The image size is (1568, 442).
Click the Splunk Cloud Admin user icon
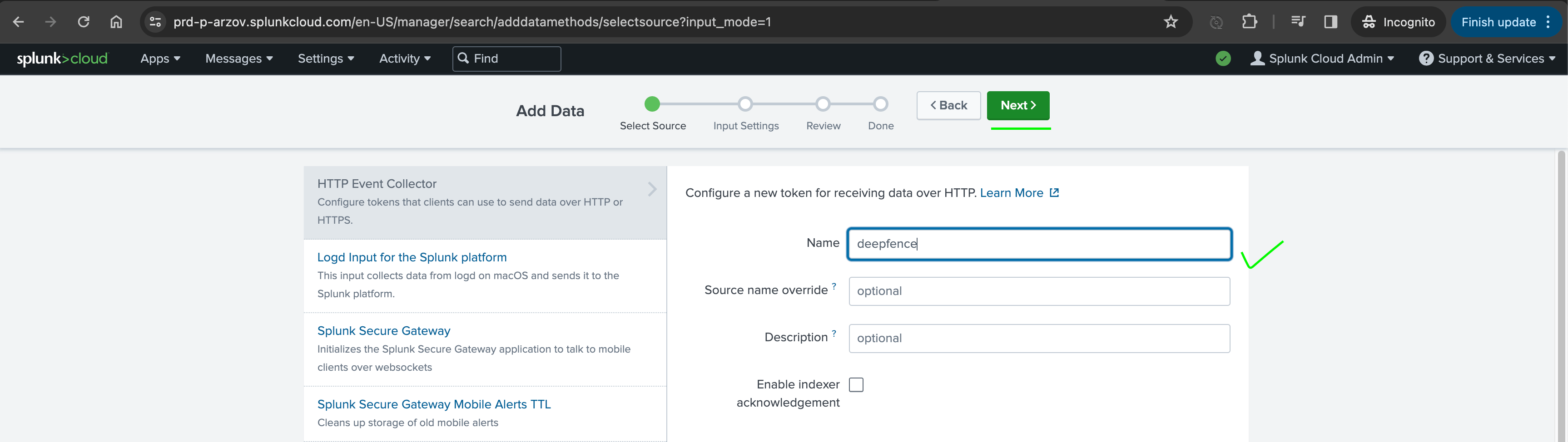1257,59
